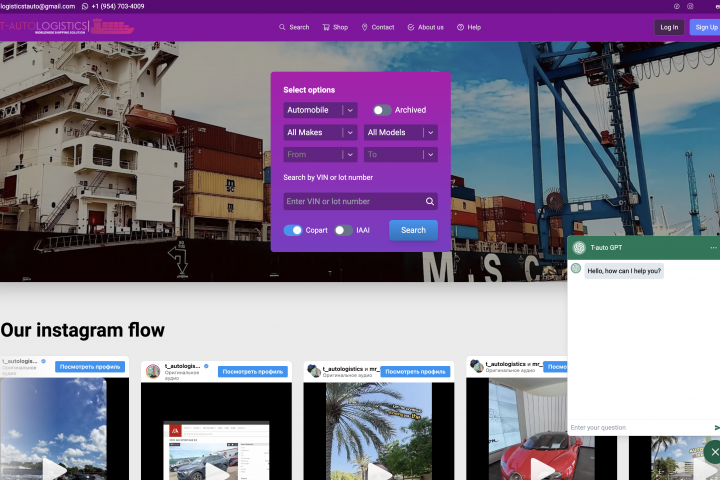Click the T-Autologistics ship logo
The width and height of the screenshot is (720, 480).
click(67, 27)
